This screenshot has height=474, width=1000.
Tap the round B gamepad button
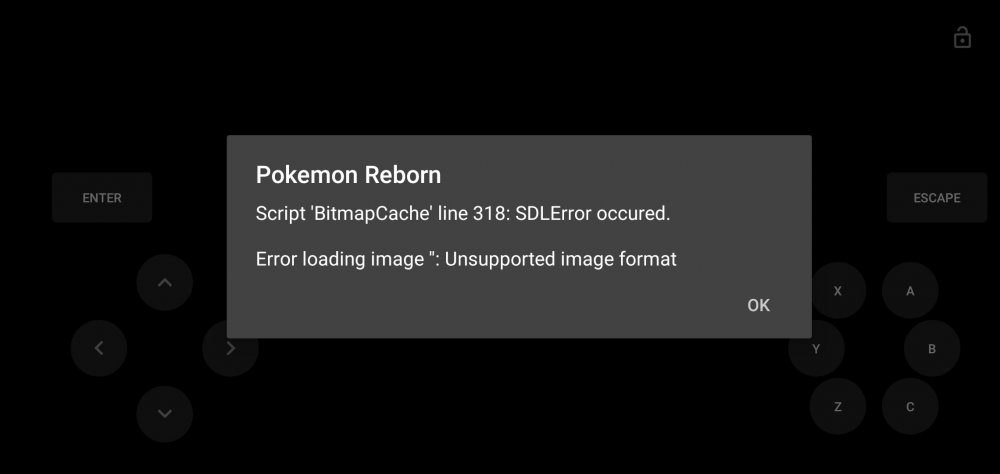(932, 348)
